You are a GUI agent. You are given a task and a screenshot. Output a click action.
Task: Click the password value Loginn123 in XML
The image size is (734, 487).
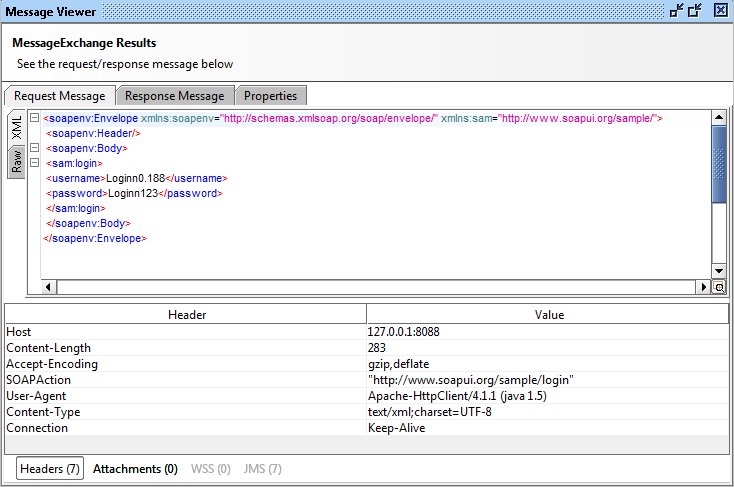[x=133, y=193]
